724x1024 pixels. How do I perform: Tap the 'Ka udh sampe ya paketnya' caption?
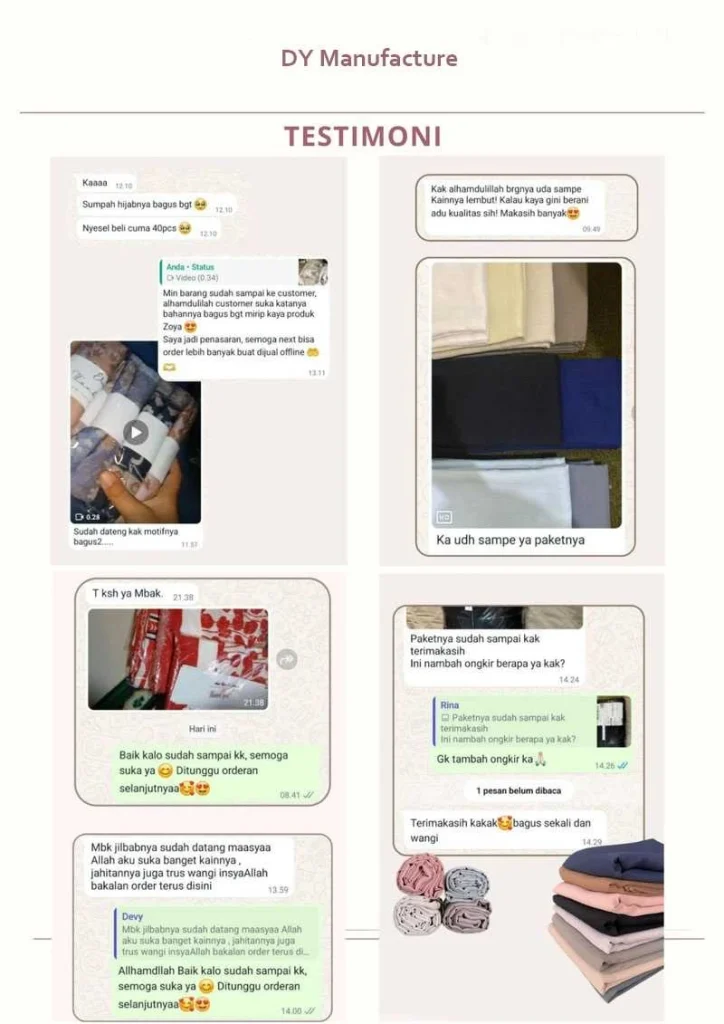coord(511,540)
